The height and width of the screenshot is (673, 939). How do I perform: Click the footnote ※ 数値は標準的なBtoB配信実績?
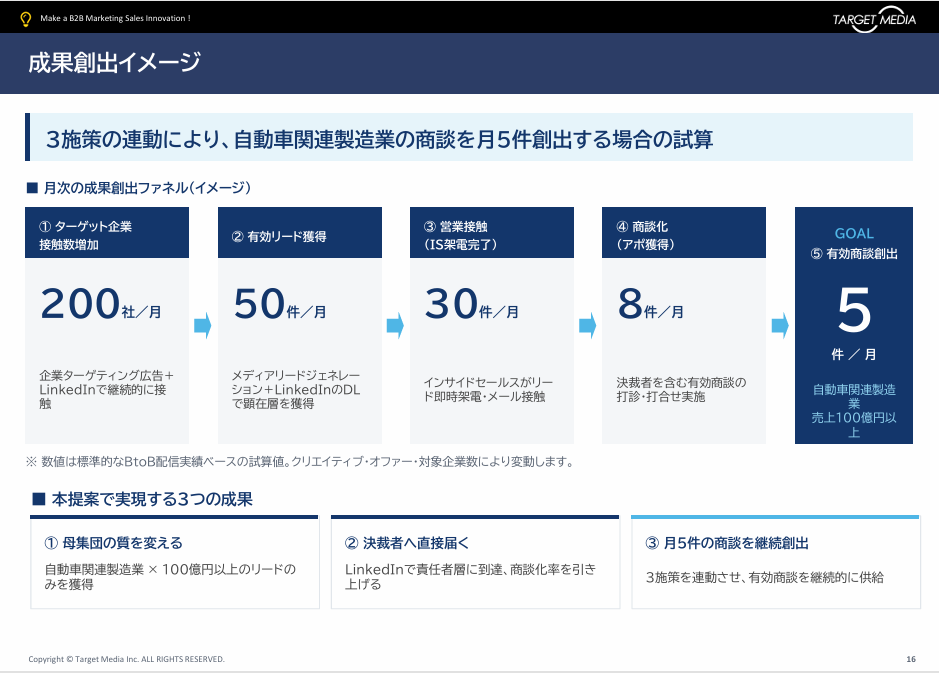click(x=301, y=462)
